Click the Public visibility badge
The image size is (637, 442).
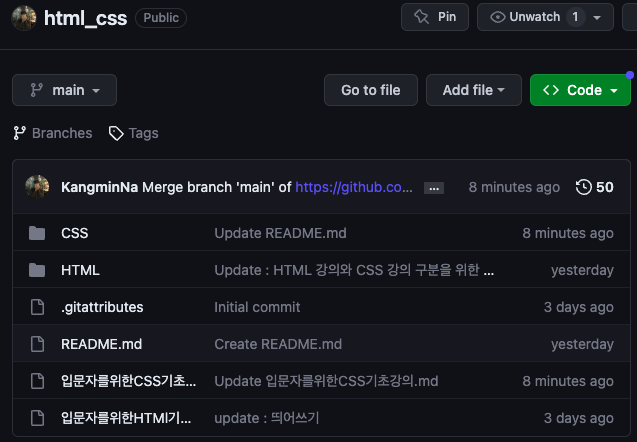161,18
